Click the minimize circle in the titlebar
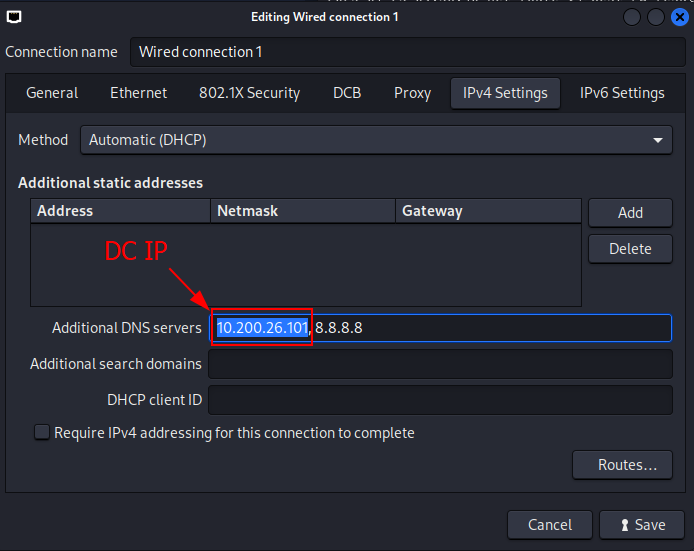Image resolution: width=694 pixels, height=551 pixels. point(632,17)
